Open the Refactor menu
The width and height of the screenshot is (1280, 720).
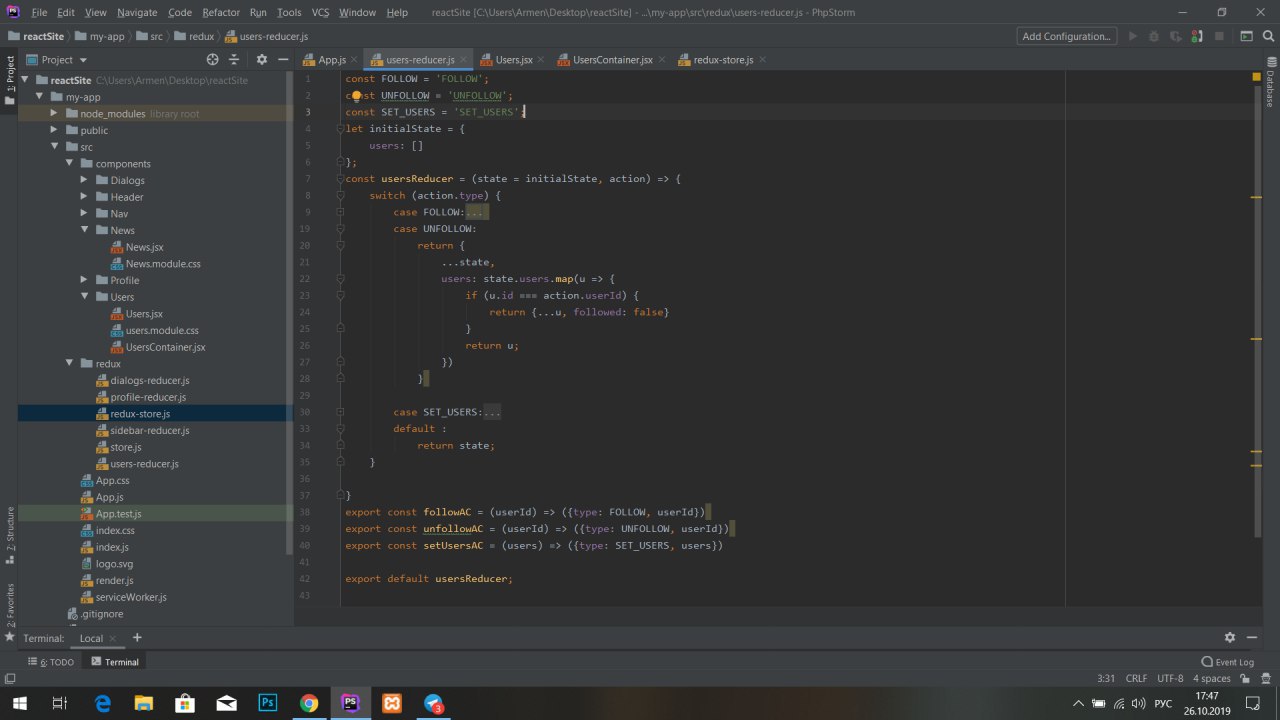click(x=220, y=12)
